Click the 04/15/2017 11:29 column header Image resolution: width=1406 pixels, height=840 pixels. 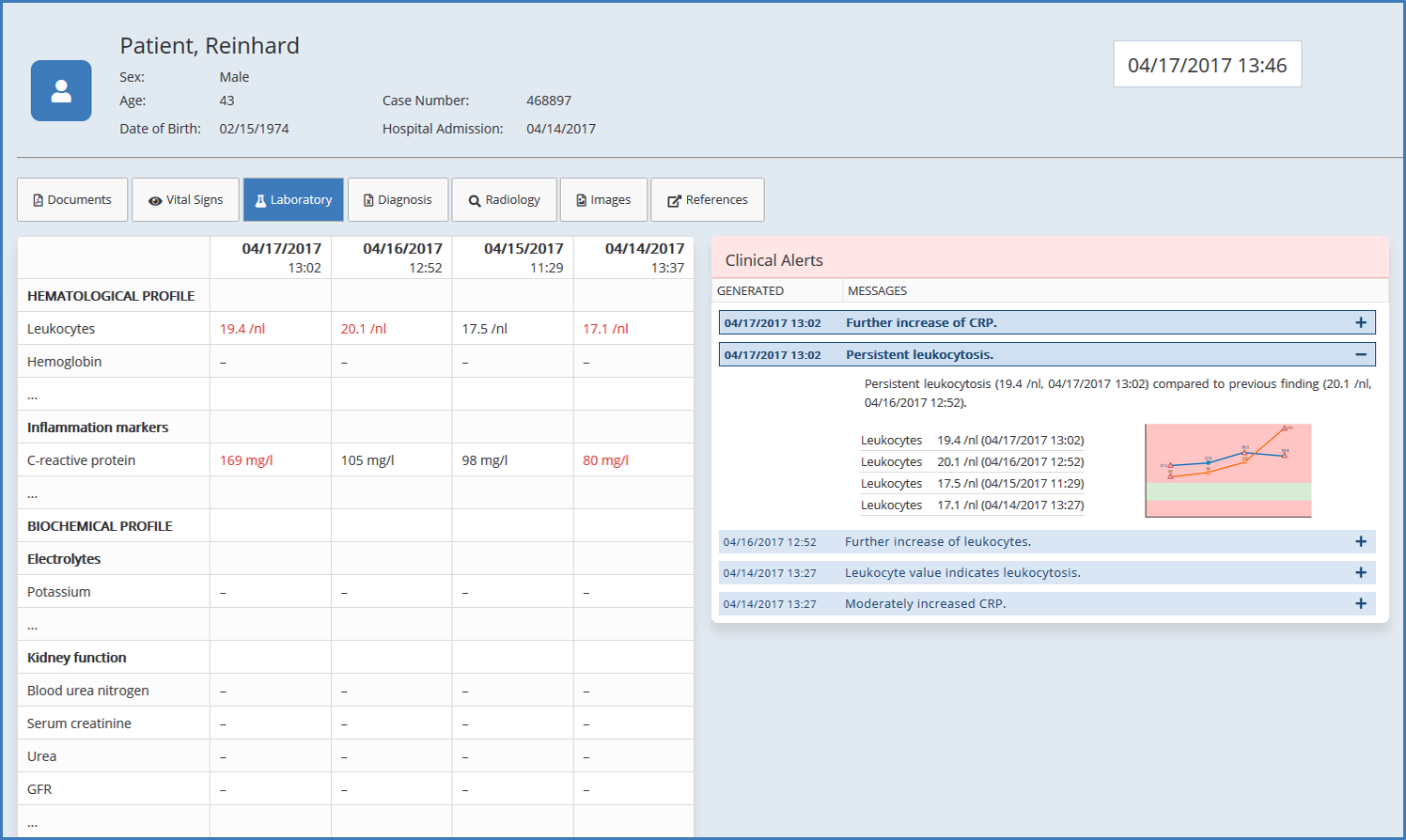(x=513, y=257)
